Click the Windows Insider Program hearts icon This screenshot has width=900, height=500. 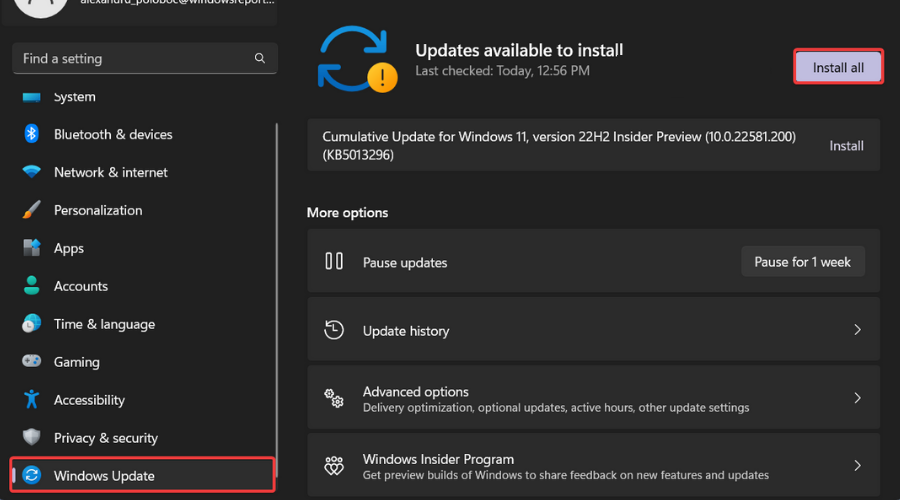coord(334,466)
